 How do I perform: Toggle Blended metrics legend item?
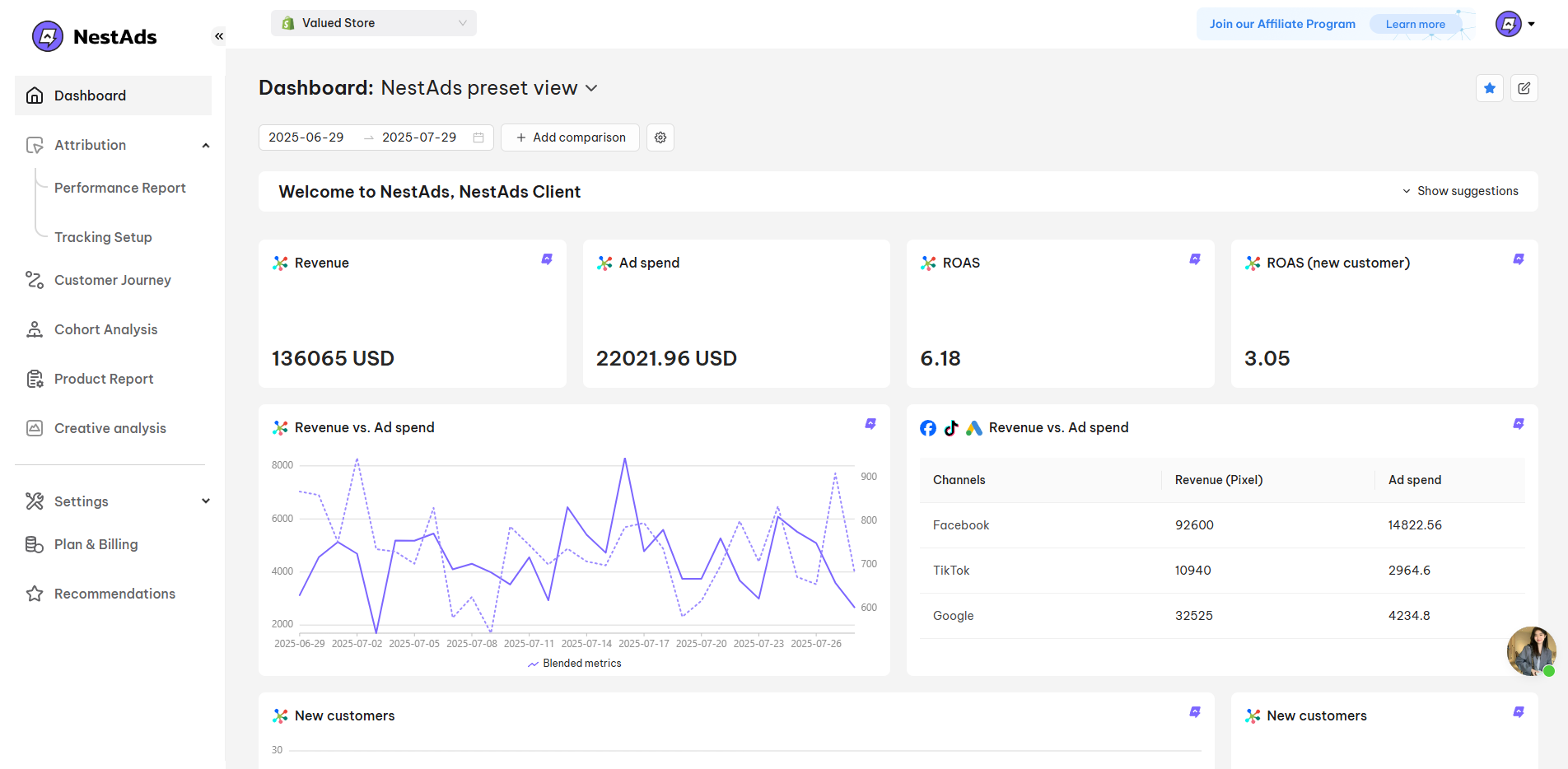575,664
